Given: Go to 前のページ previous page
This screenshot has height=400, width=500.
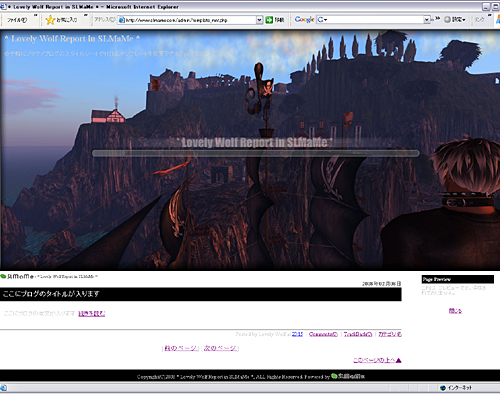Looking at the screenshot, I should pos(180,348).
